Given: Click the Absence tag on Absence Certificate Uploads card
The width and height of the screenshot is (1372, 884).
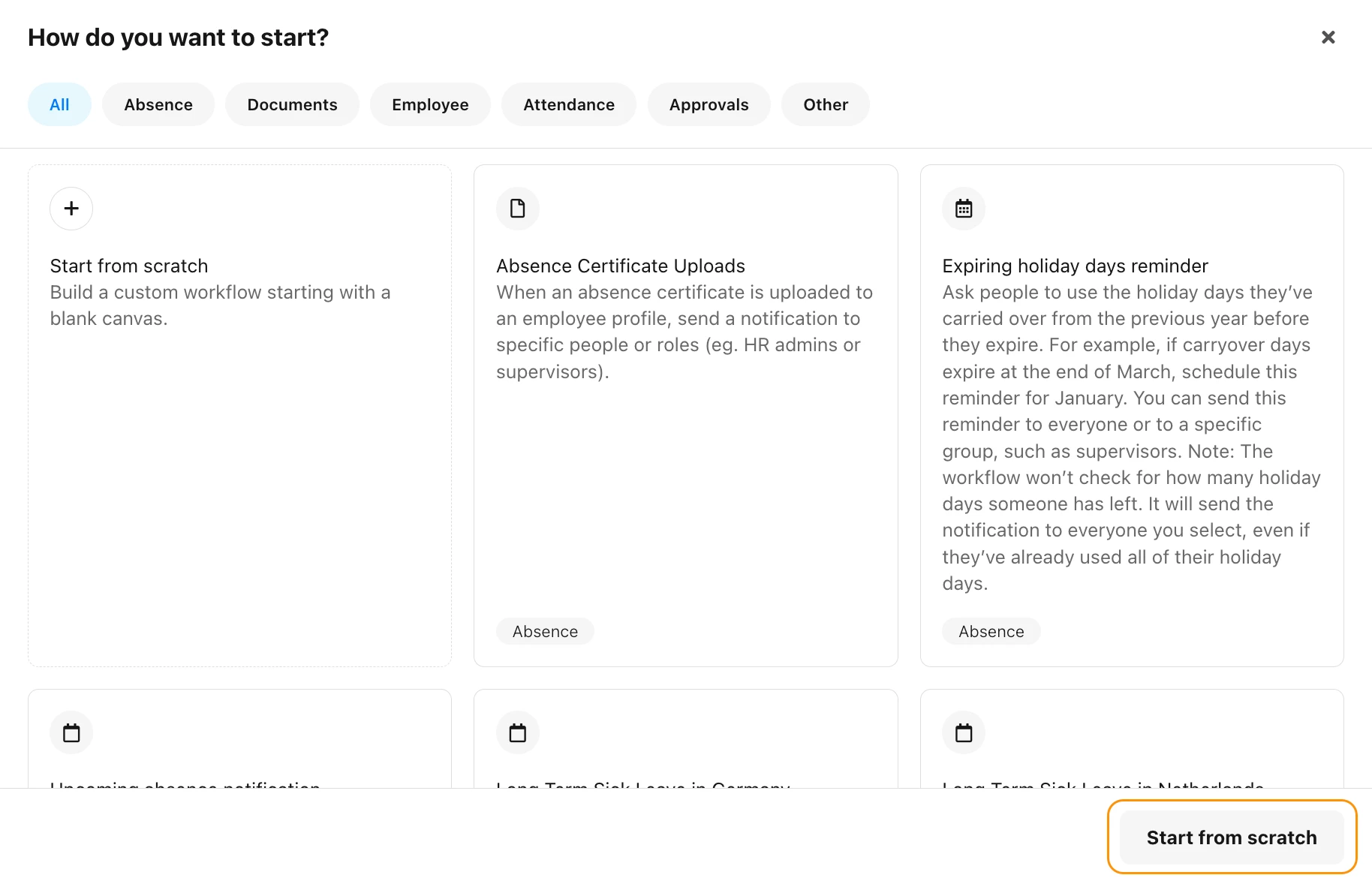Looking at the screenshot, I should tap(546, 631).
